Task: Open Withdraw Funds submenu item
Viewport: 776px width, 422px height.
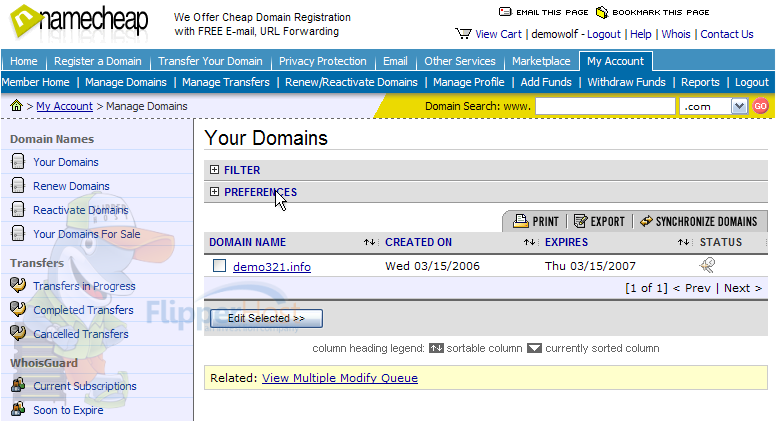Action: [x=627, y=82]
